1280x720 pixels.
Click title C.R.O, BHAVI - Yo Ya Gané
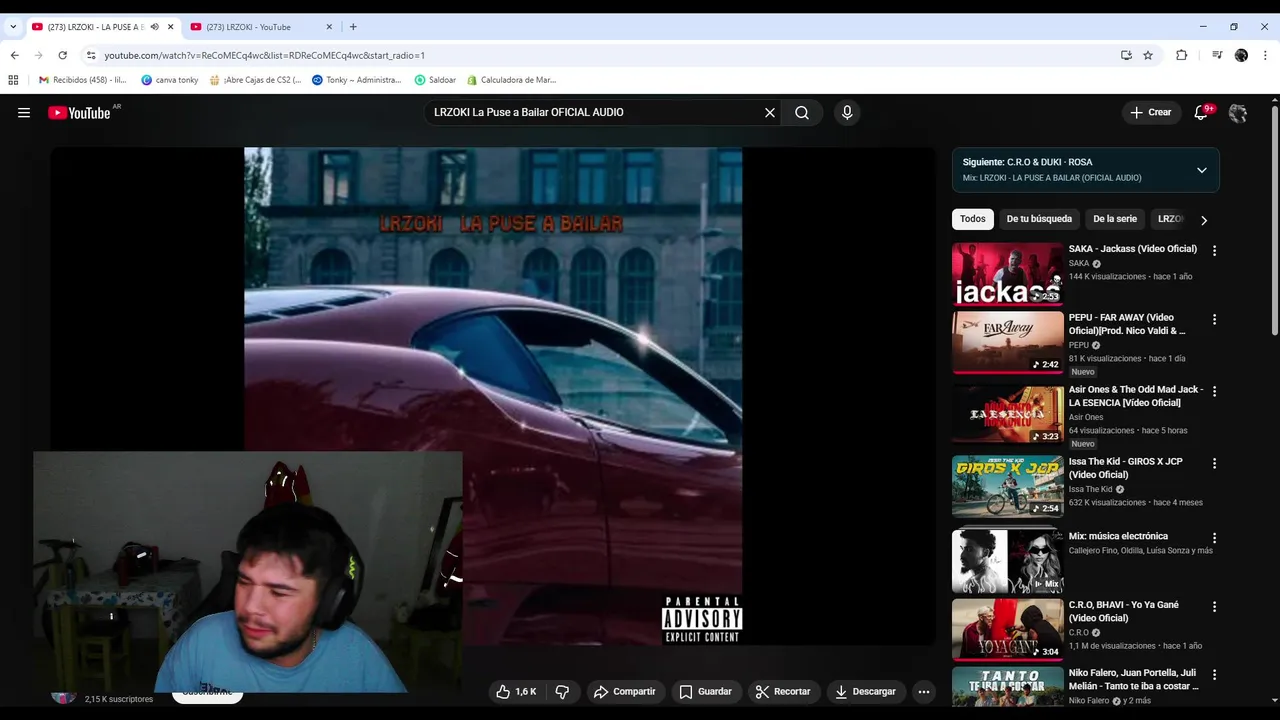1125,611
